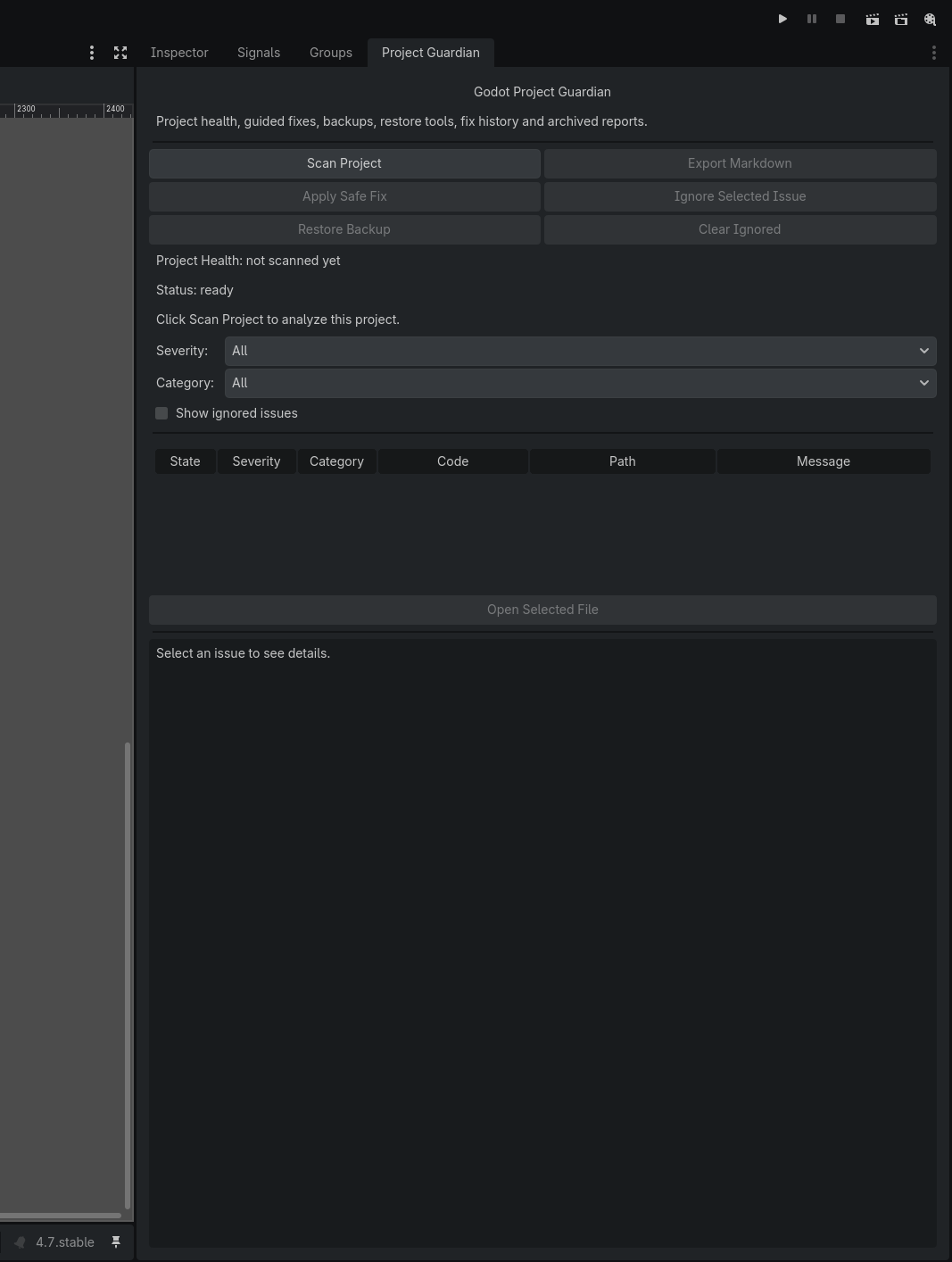This screenshot has width=952, height=1262.
Task: Sort by the Code column header
Action: pyautogui.click(x=452, y=461)
